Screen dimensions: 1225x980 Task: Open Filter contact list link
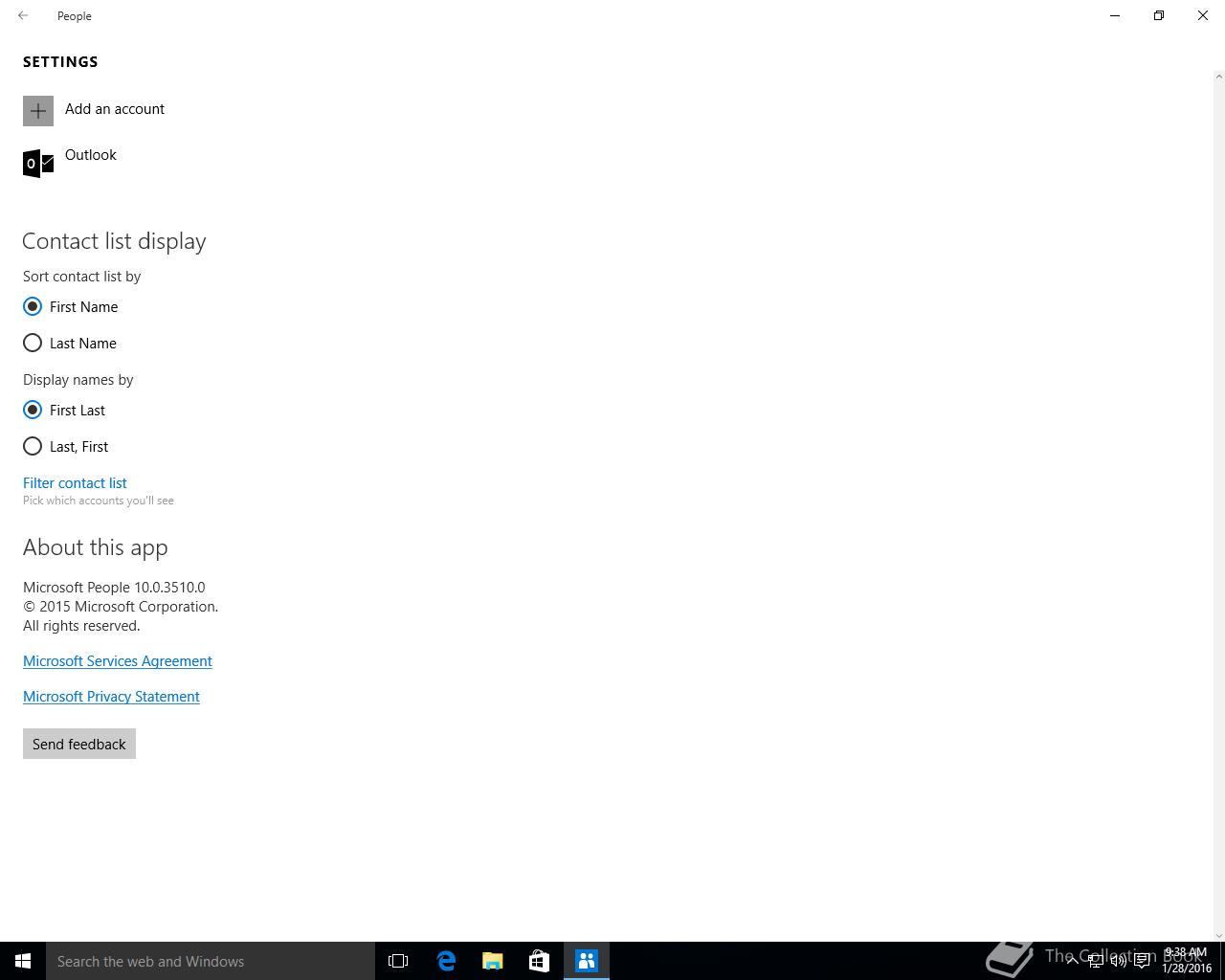point(75,483)
